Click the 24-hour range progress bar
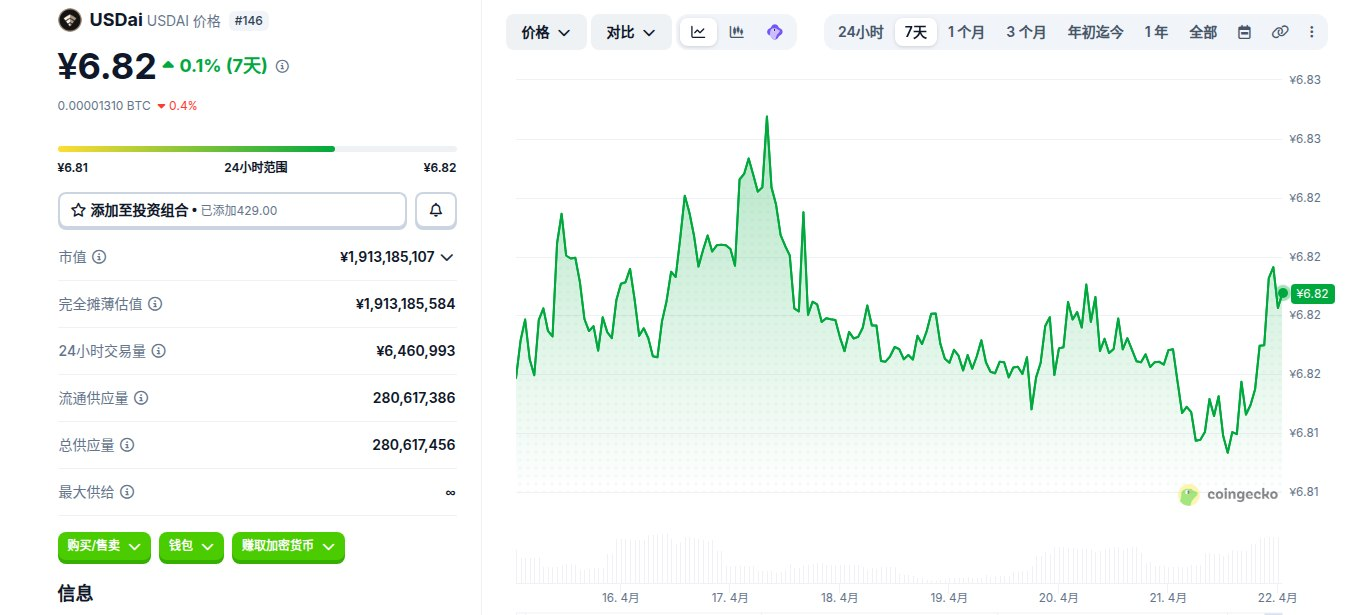Viewport: 1360px width, 615px height. (257, 149)
